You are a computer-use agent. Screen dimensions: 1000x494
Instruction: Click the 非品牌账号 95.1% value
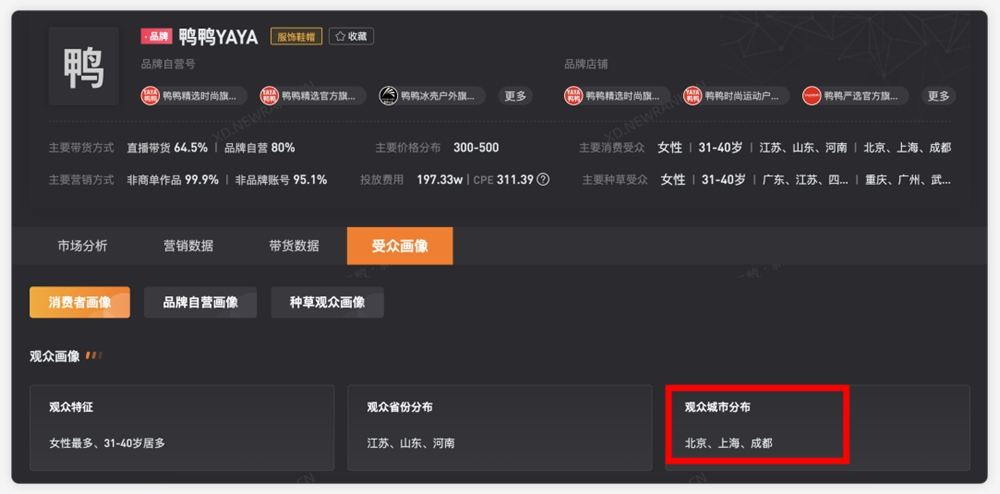(x=281, y=180)
